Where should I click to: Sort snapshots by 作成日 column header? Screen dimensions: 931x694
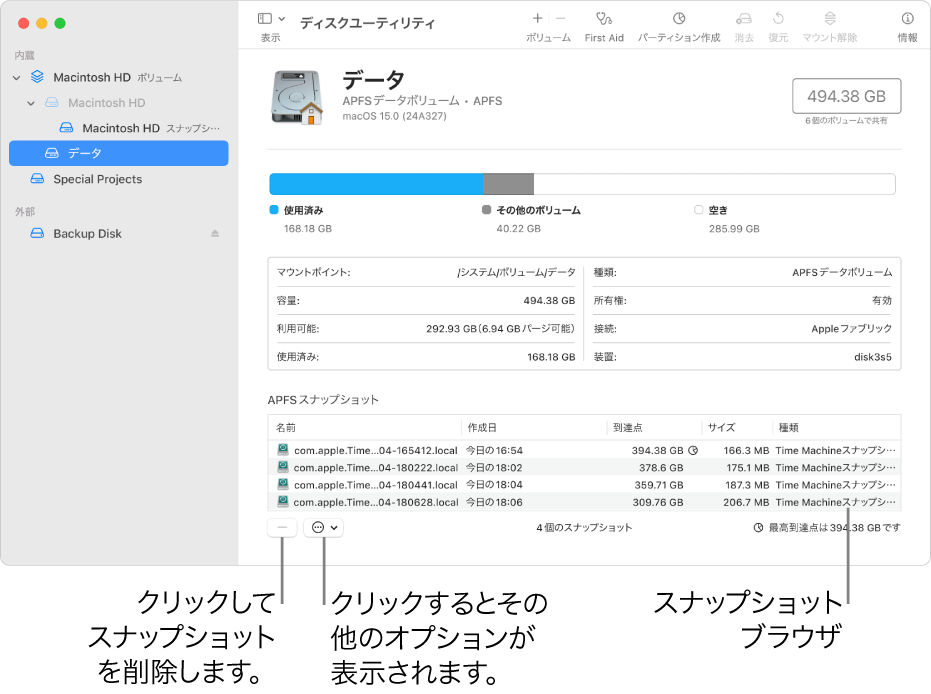pyautogui.click(x=534, y=427)
